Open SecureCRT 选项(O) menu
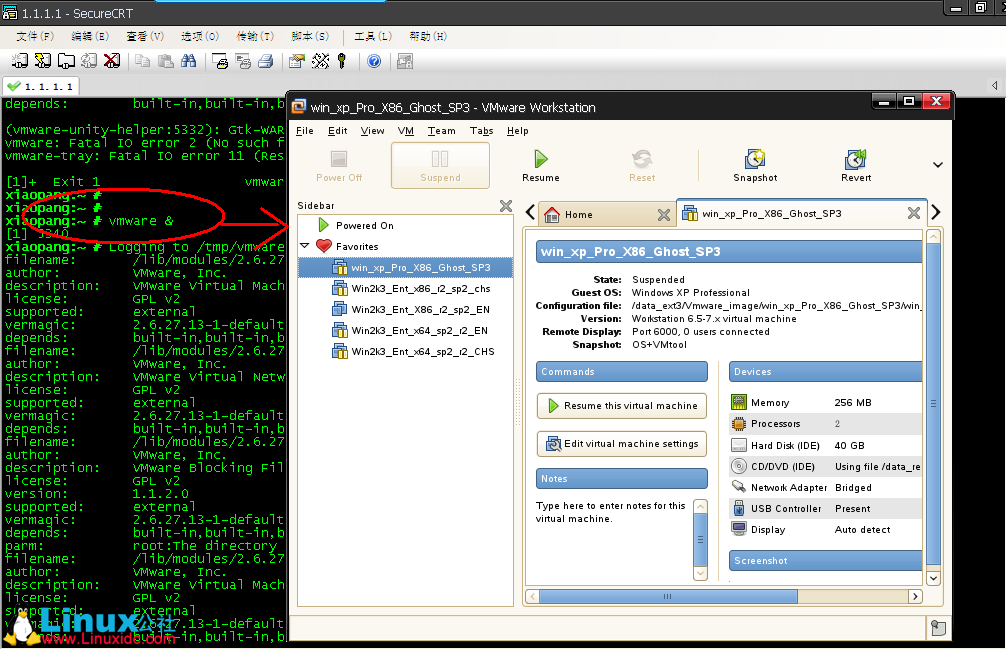This screenshot has height=649, width=1006. point(200,36)
